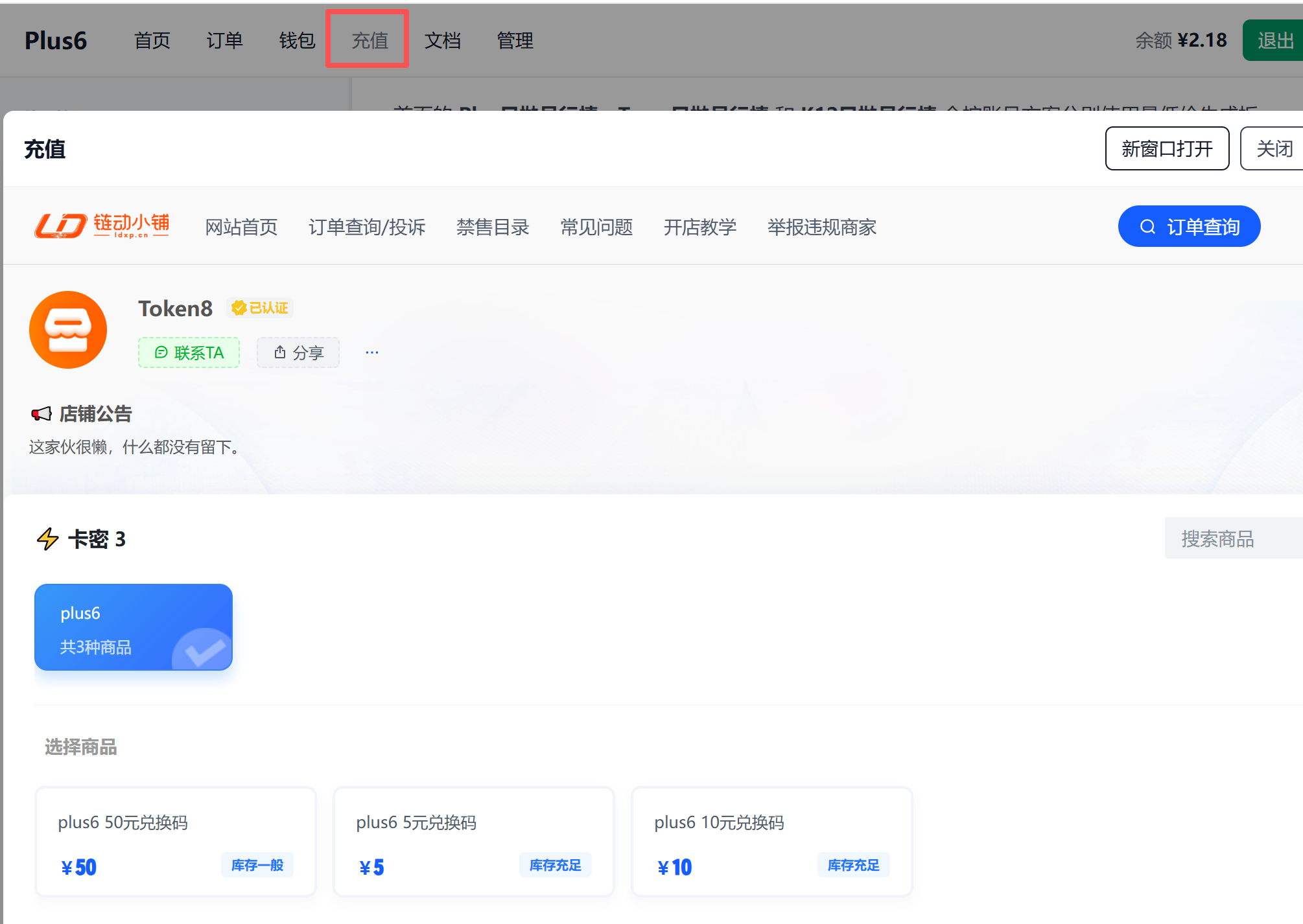Screen dimensions: 1303x924
Task: Open the 管理 menu item
Action: (x=515, y=40)
